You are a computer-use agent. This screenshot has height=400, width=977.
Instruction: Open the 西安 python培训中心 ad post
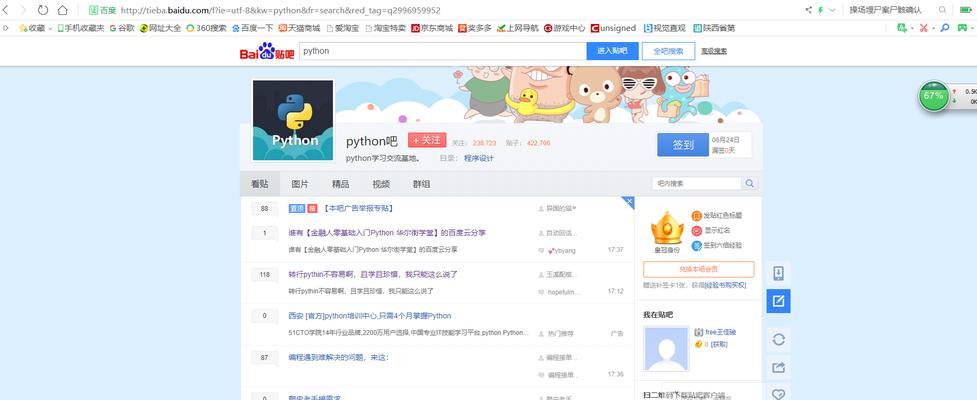pos(369,316)
